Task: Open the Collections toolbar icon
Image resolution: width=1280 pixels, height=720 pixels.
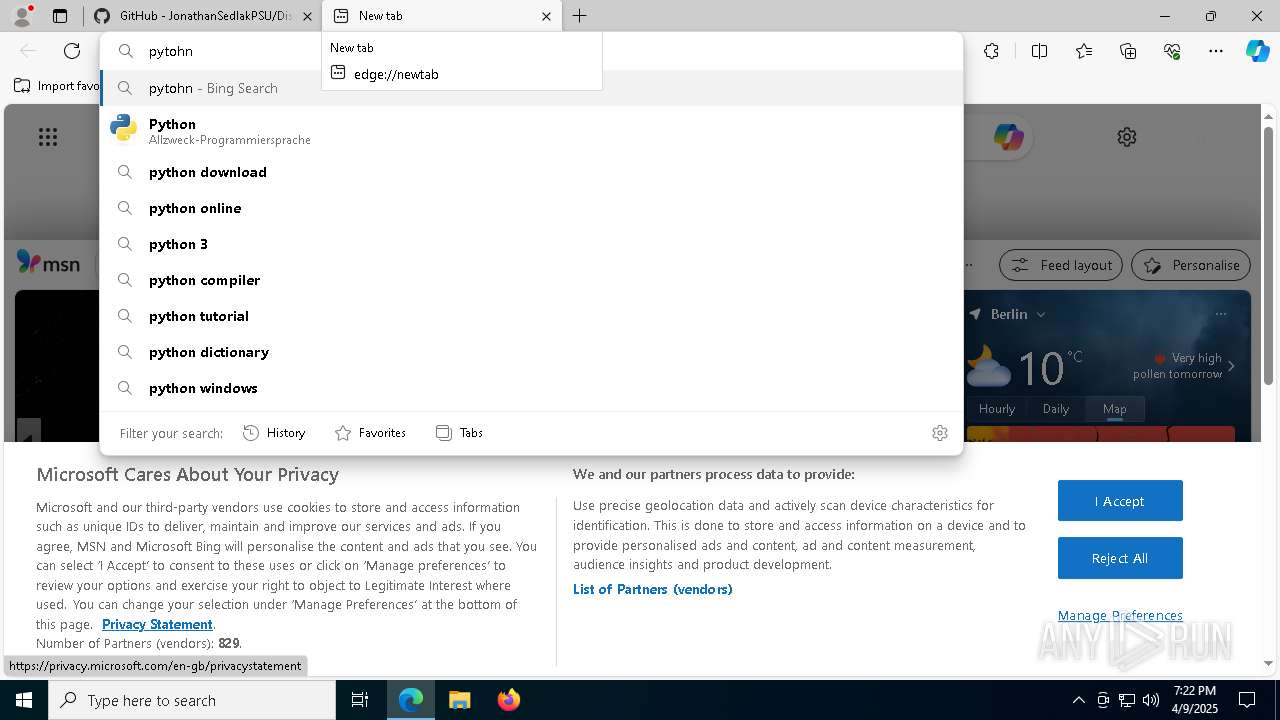Action: (1128, 51)
